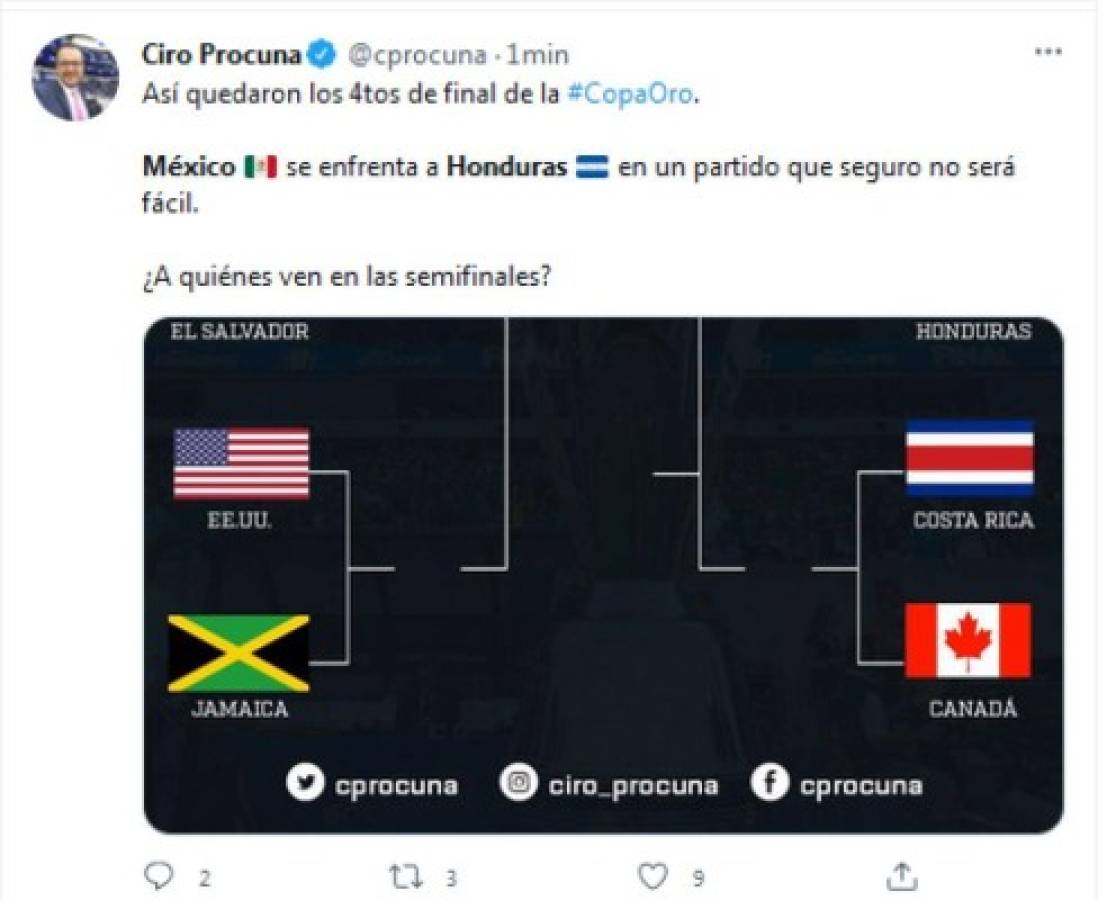Click the Ciro Procuna display name
The image size is (1116, 900).
coord(221,53)
